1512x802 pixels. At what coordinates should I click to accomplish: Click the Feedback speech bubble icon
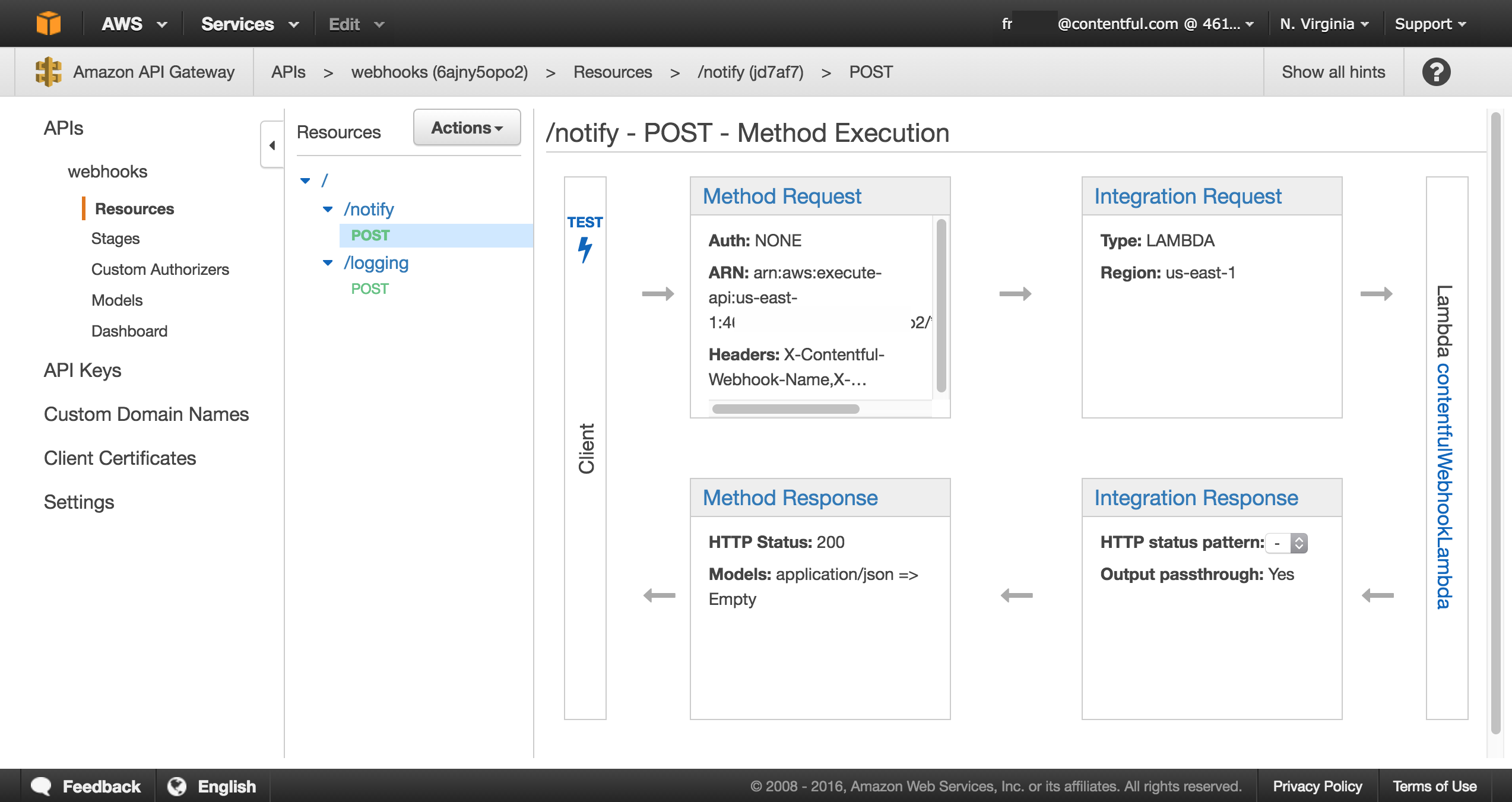[x=41, y=786]
